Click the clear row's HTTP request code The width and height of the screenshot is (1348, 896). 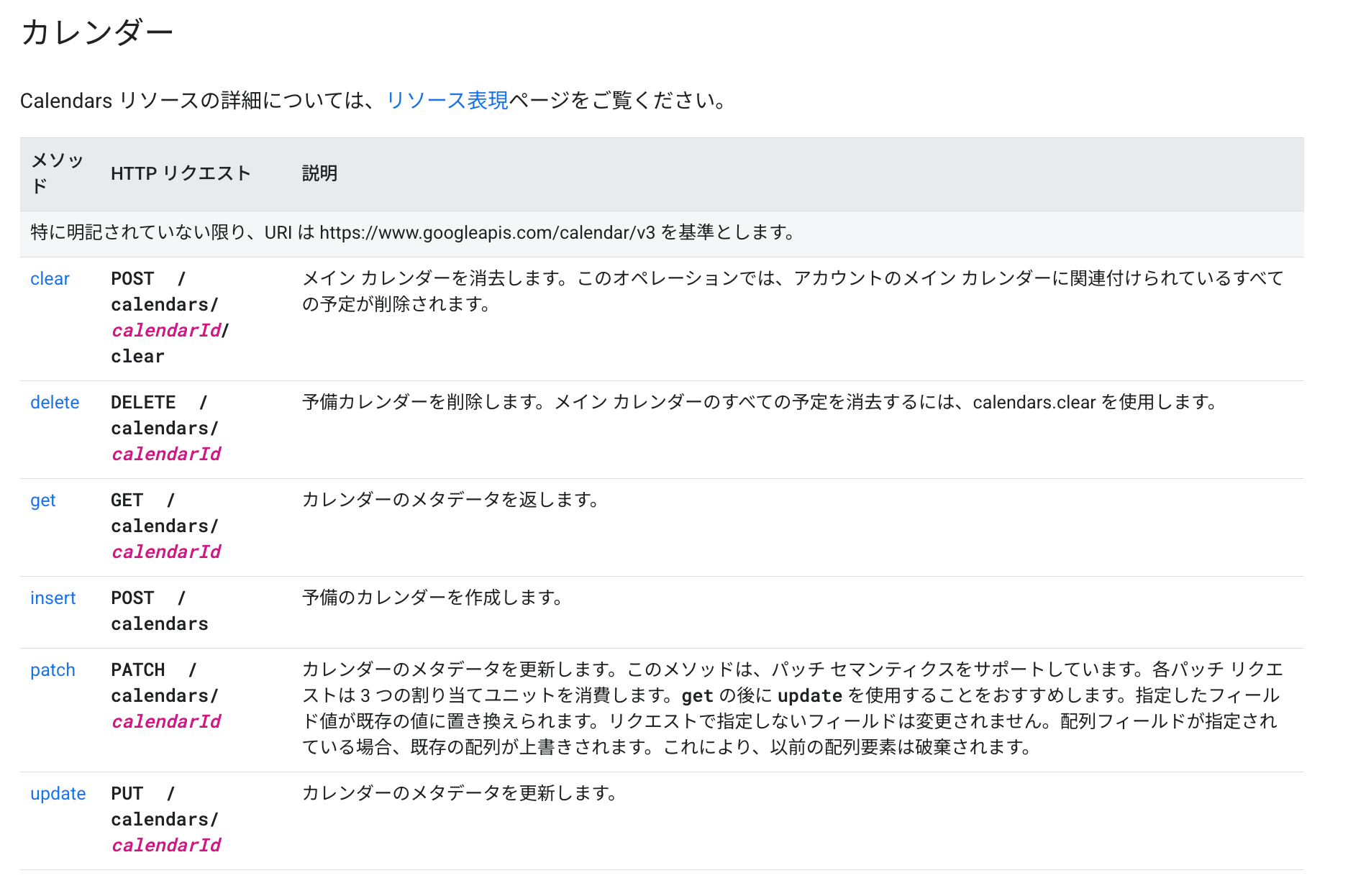(x=170, y=318)
